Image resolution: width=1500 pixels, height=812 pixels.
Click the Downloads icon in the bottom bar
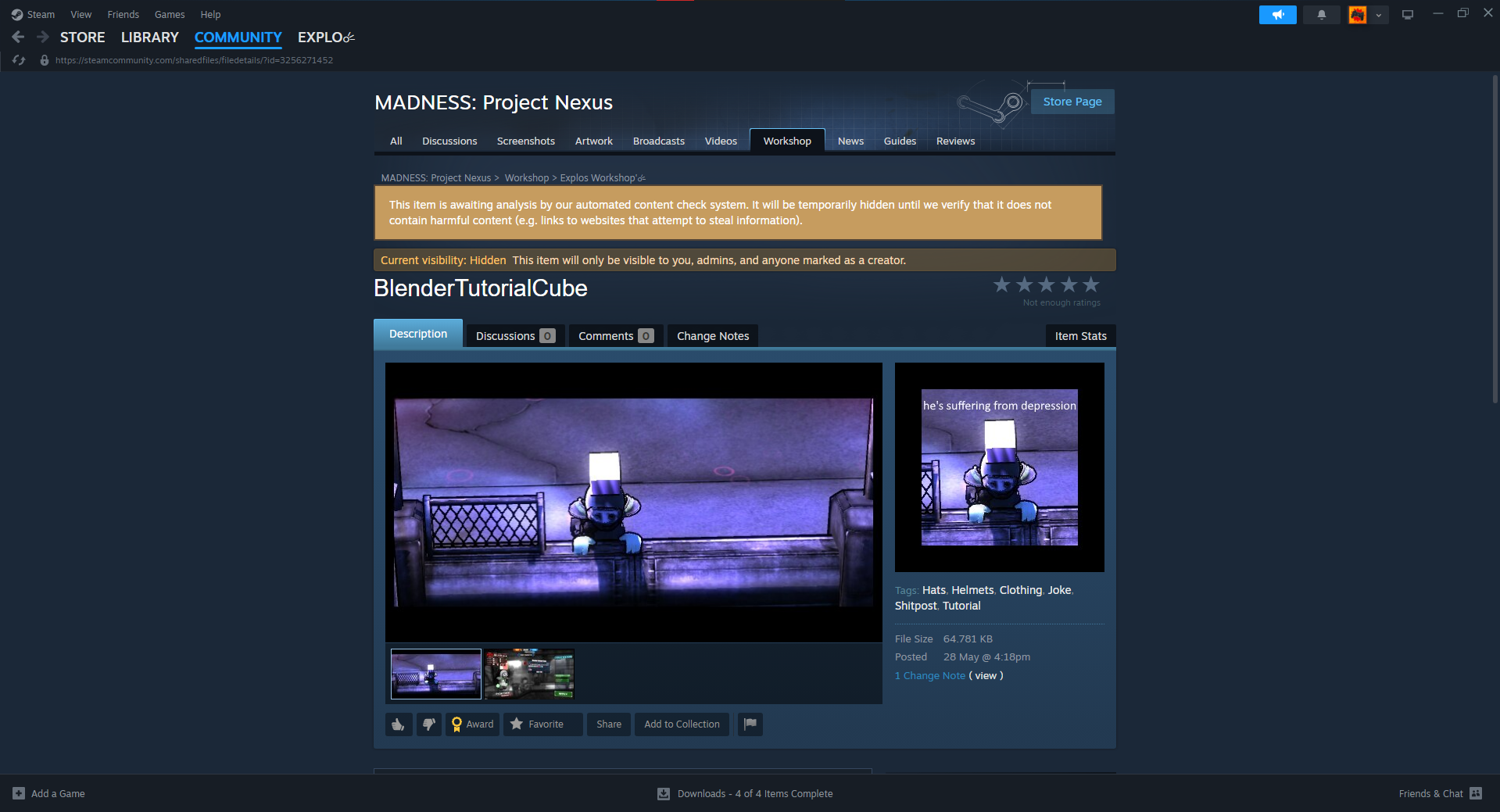pos(664,793)
